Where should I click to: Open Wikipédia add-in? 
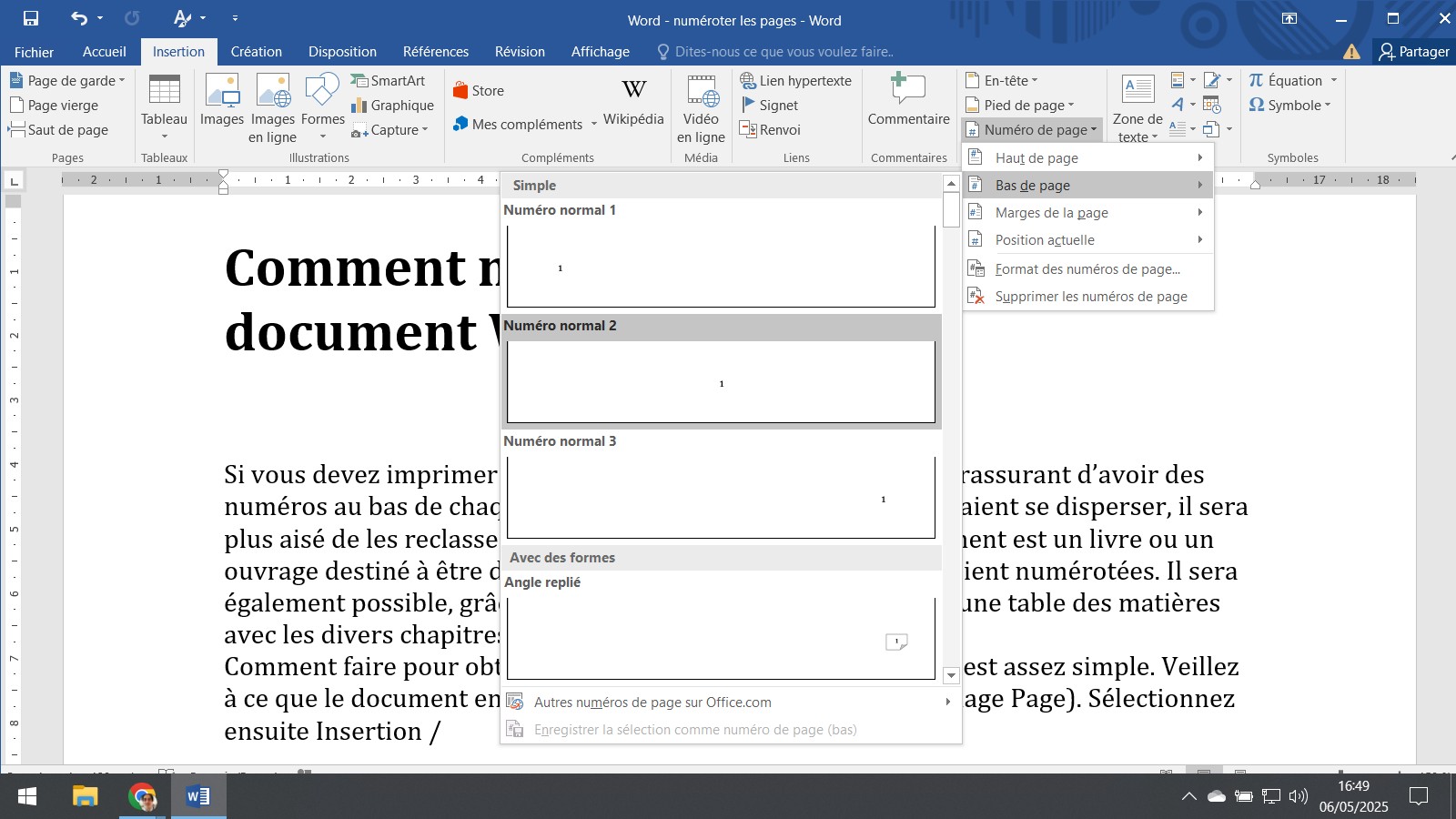coord(633,100)
